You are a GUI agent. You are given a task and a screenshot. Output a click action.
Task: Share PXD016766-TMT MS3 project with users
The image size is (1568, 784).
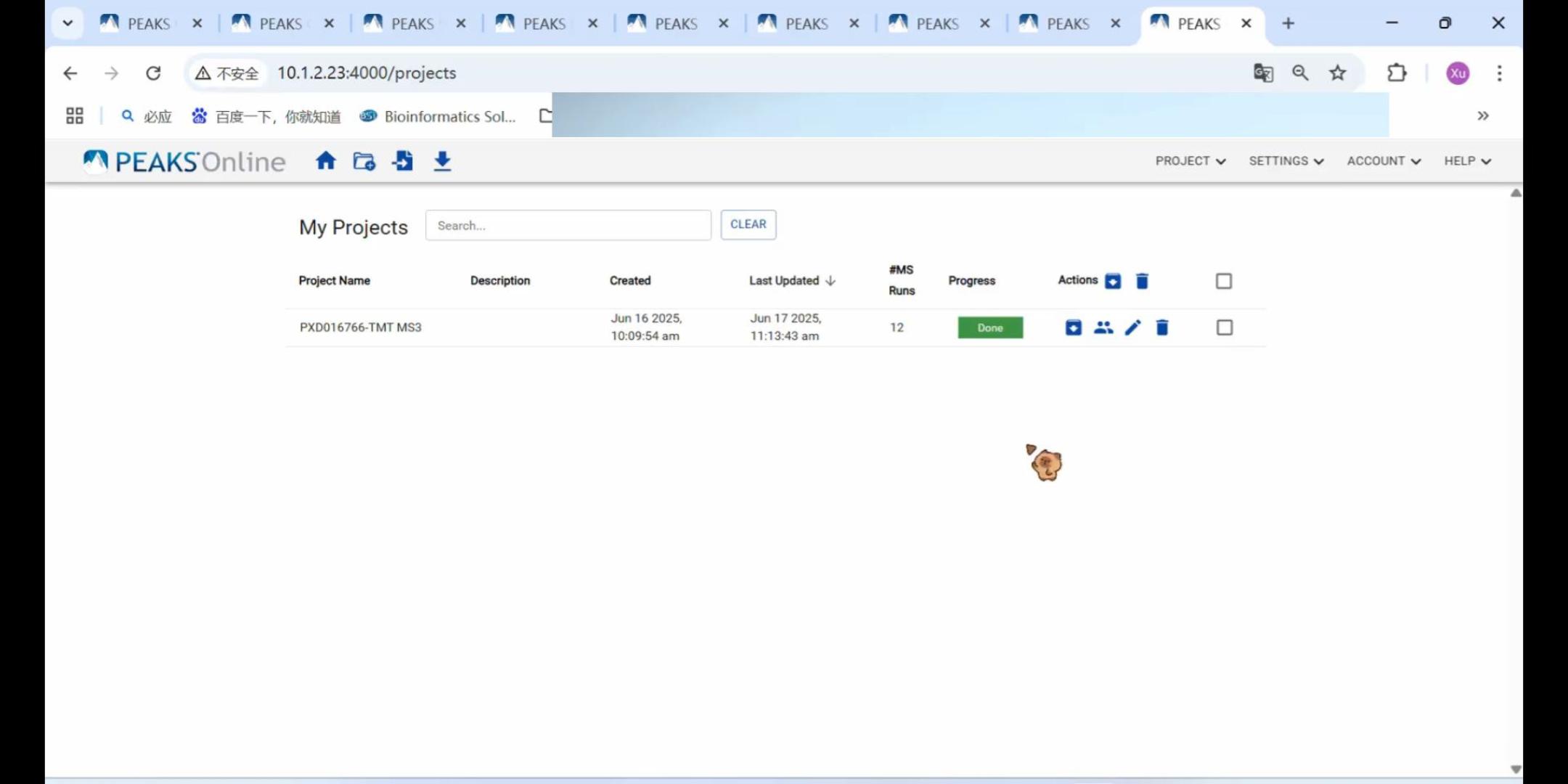1103,327
